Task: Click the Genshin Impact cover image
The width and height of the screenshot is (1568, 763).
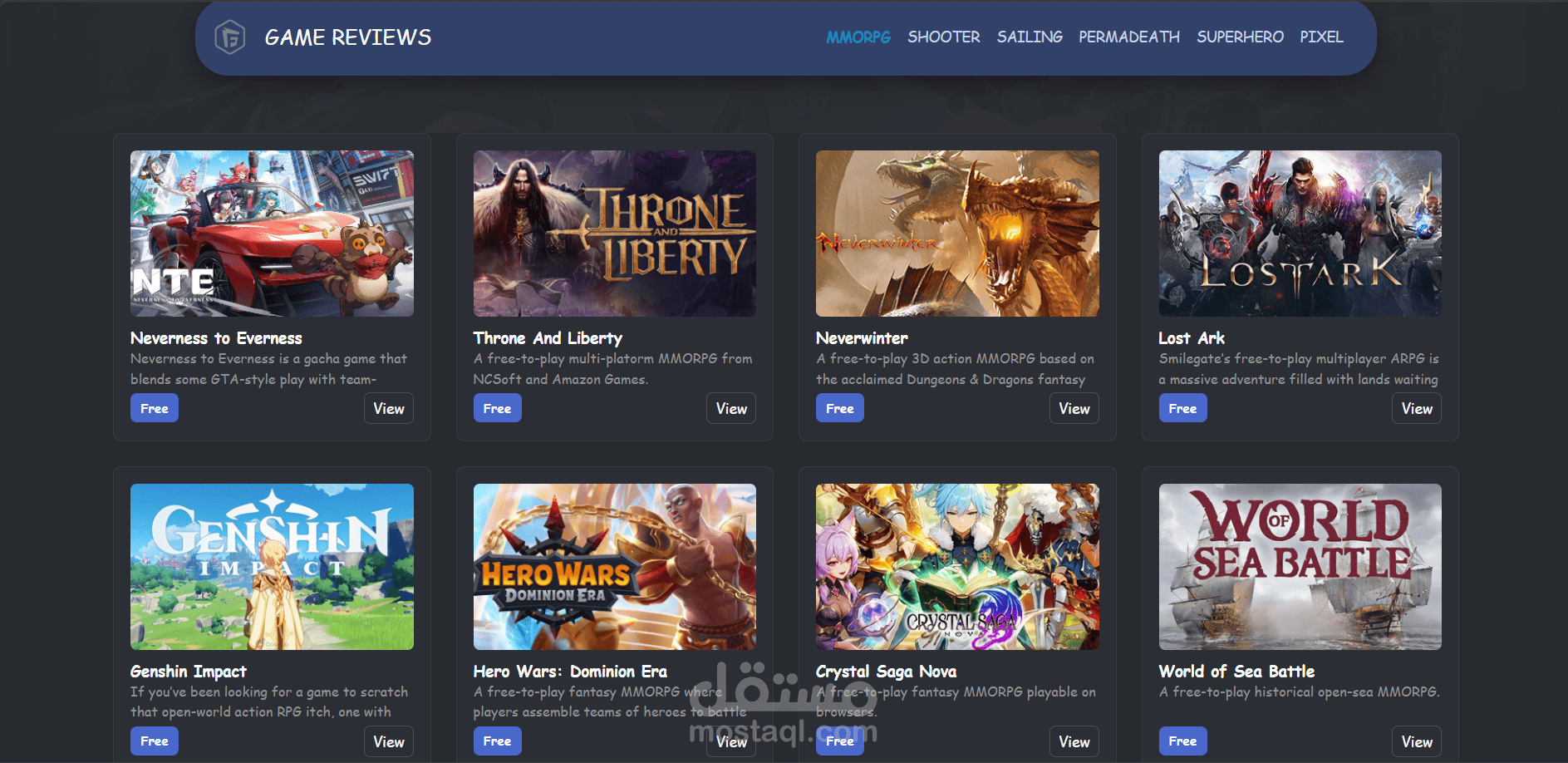Action: pos(272,567)
